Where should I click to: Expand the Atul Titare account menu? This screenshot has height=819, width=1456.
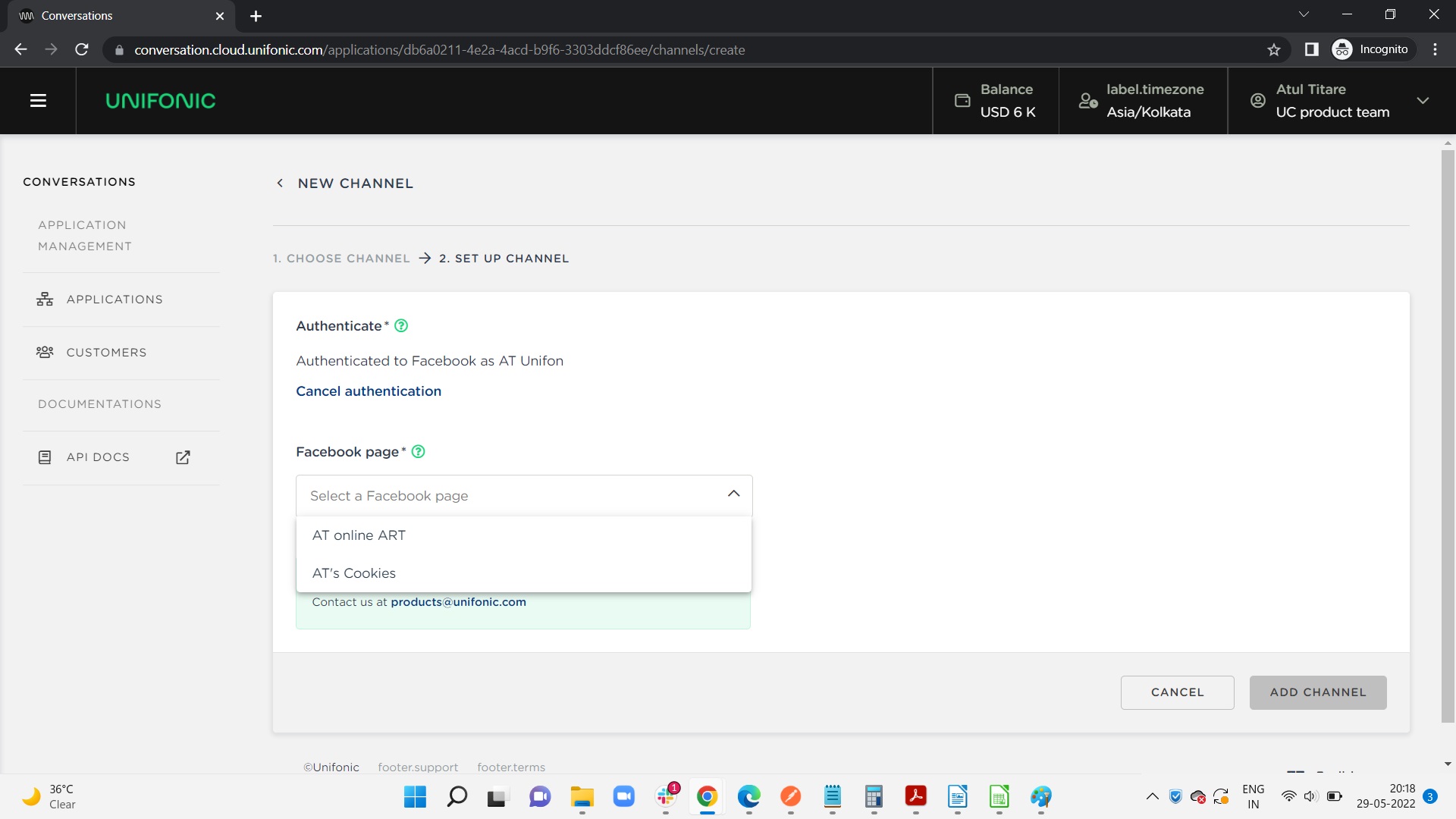coord(1423,101)
